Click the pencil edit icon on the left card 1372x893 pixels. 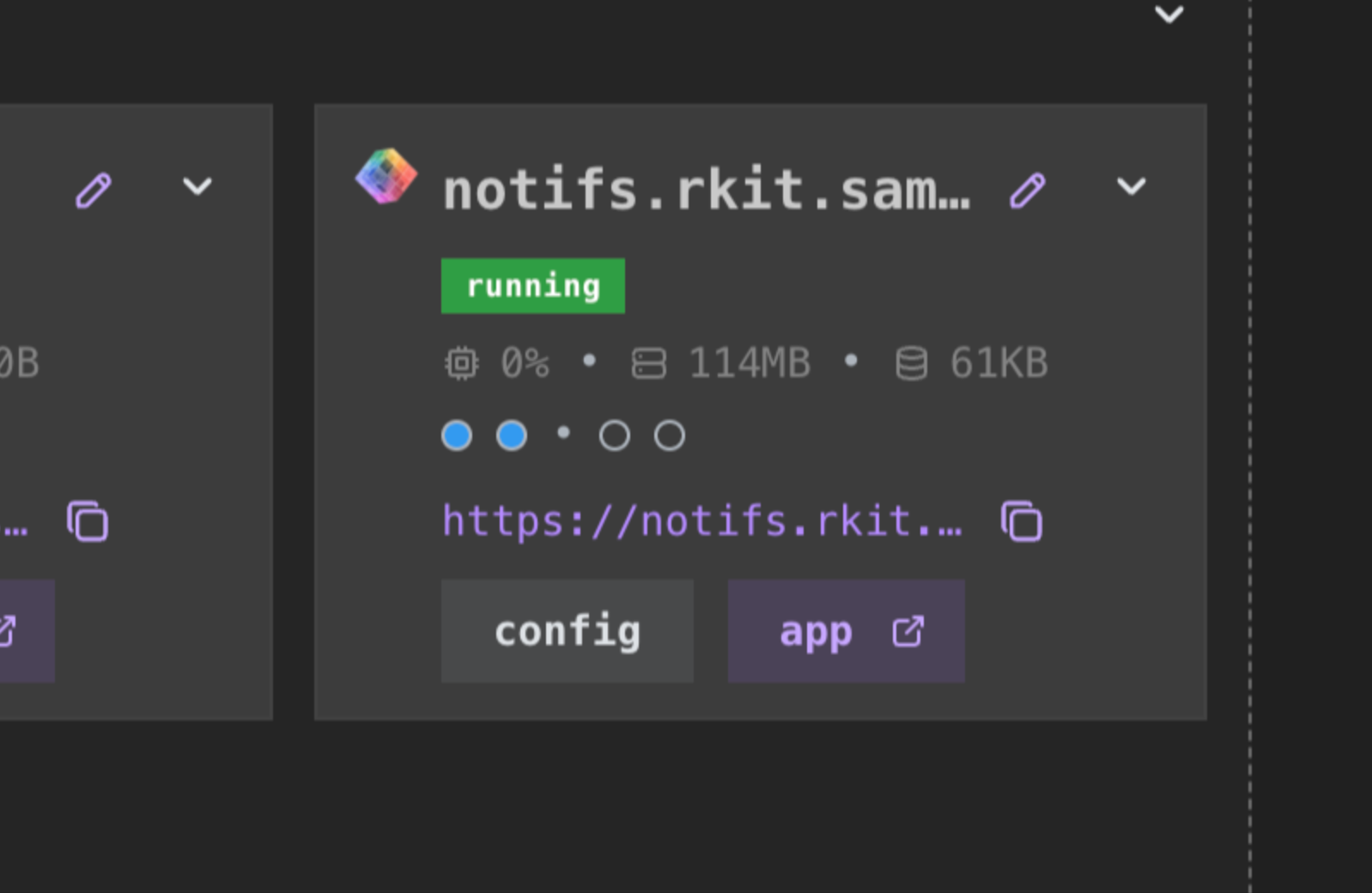click(x=94, y=190)
